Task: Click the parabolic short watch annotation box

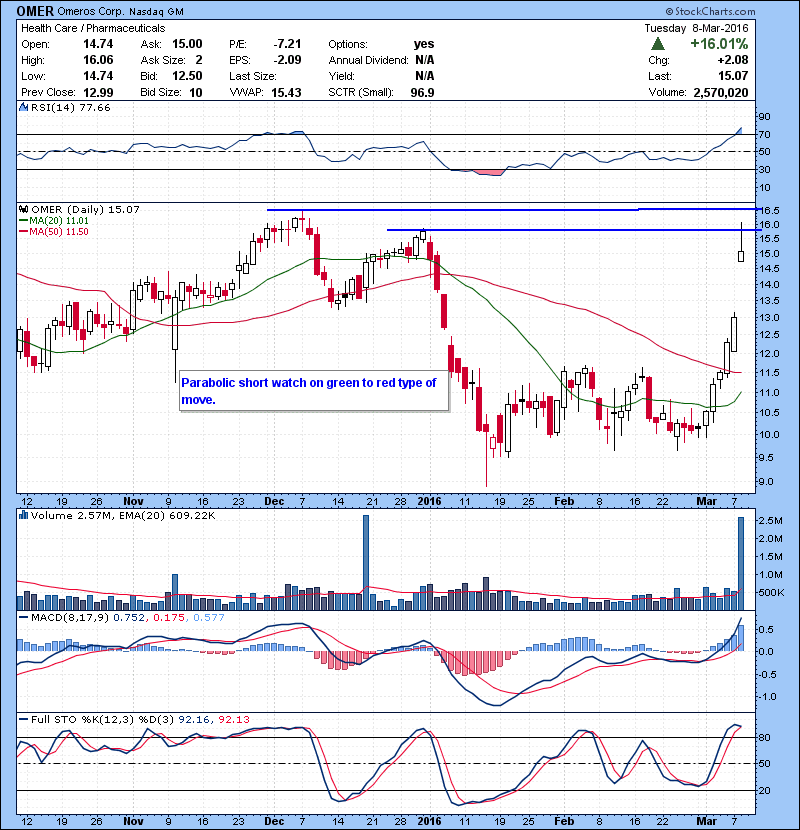Action: pos(314,391)
